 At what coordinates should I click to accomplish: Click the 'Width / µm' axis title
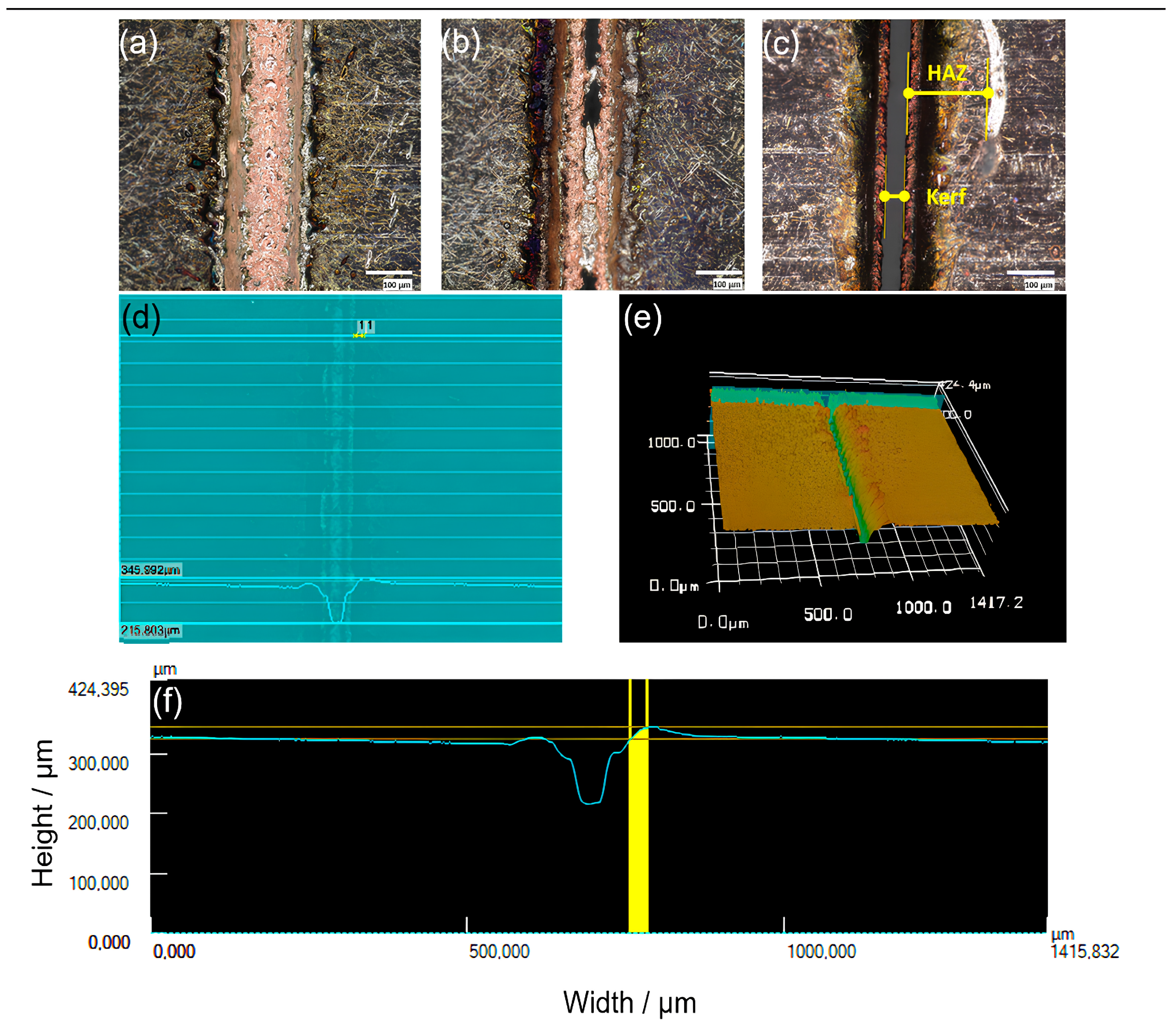click(629, 1003)
